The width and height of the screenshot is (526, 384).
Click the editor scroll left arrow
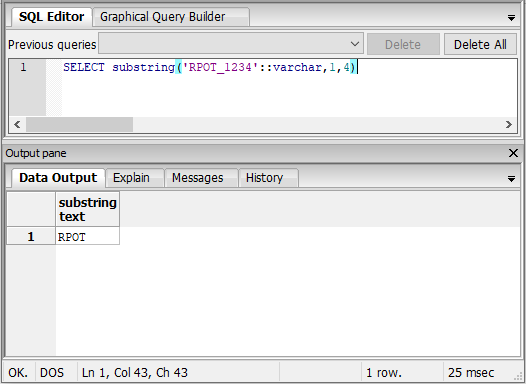click(x=17, y=124)
